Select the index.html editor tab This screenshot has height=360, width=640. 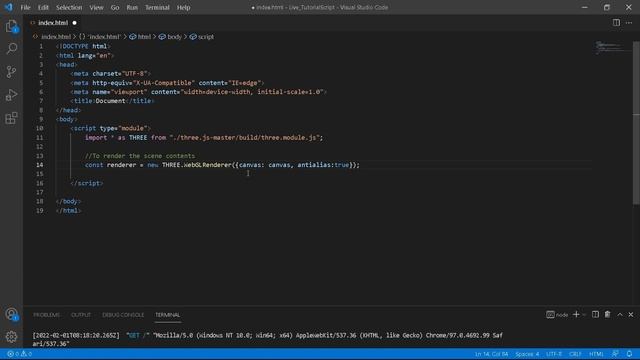tap(53, 23)
